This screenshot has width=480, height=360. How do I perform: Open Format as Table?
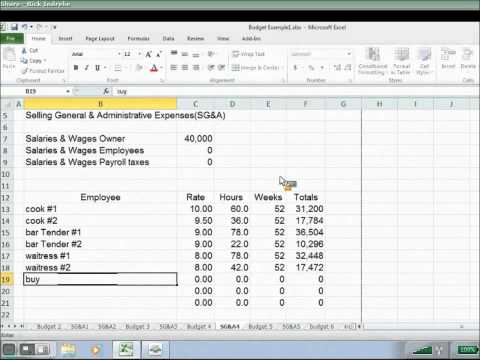[401, 61]
